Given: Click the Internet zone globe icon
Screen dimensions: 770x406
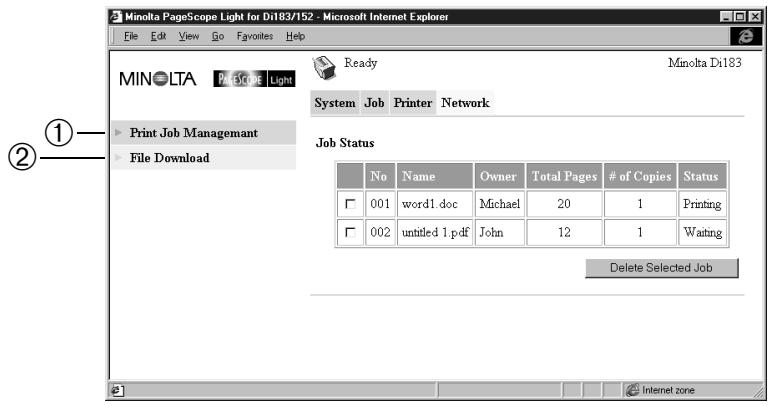Looking at the screenshot, I should coord(632,390).
